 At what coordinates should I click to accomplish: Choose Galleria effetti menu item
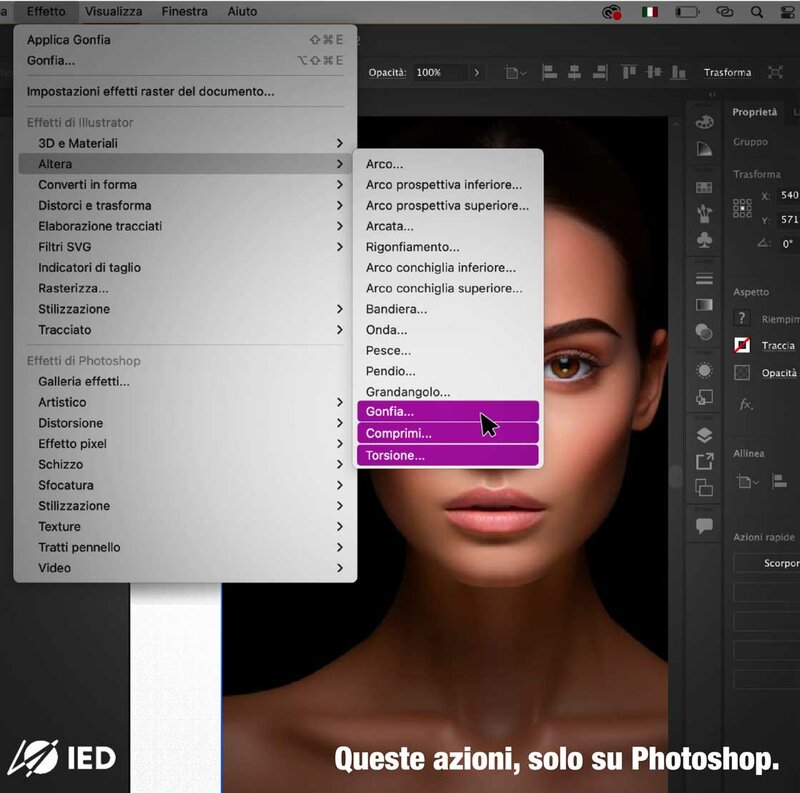[186, 382]
